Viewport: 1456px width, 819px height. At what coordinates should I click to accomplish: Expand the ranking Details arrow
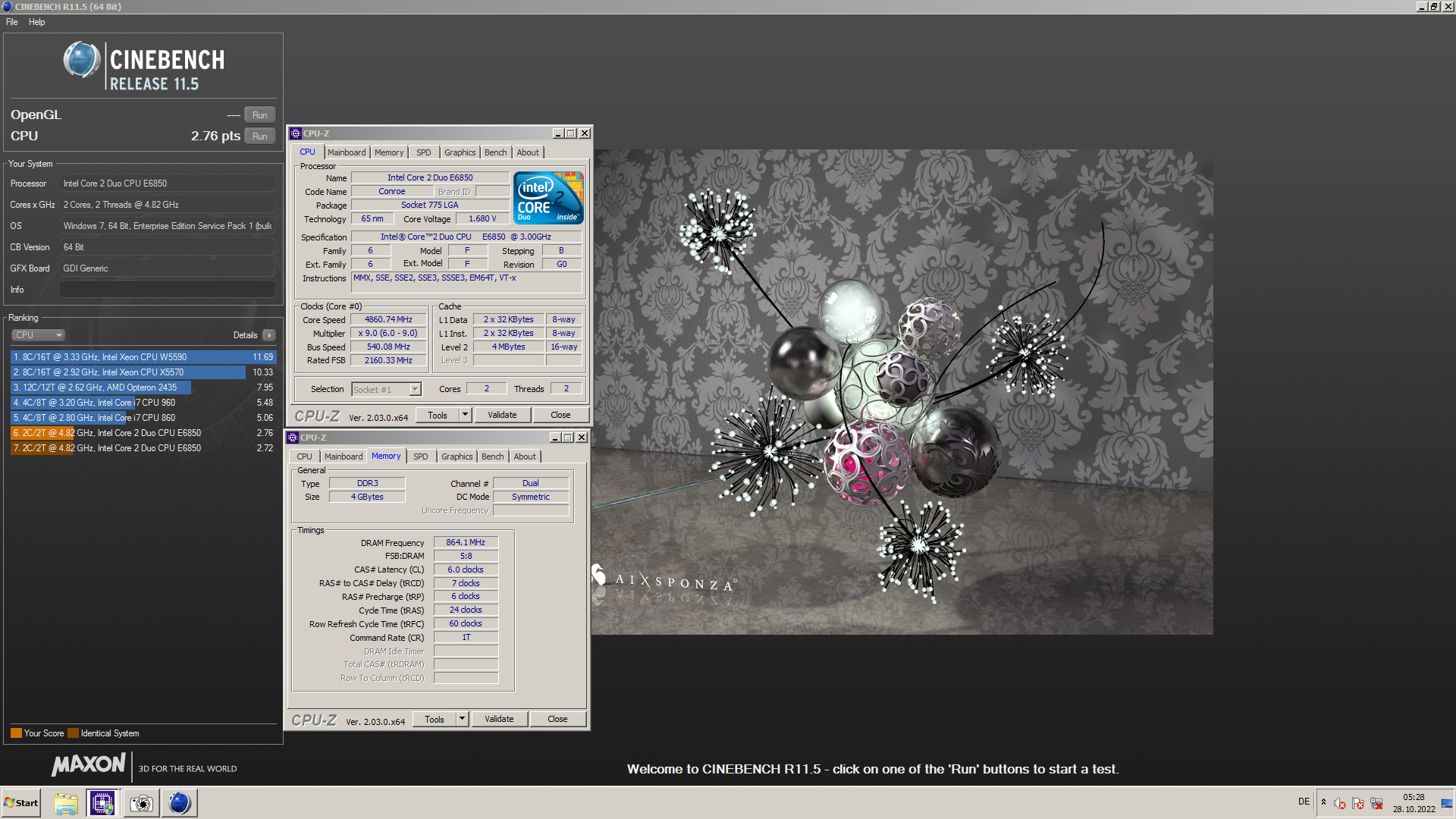pyautogui.click(x=269, y=335)
